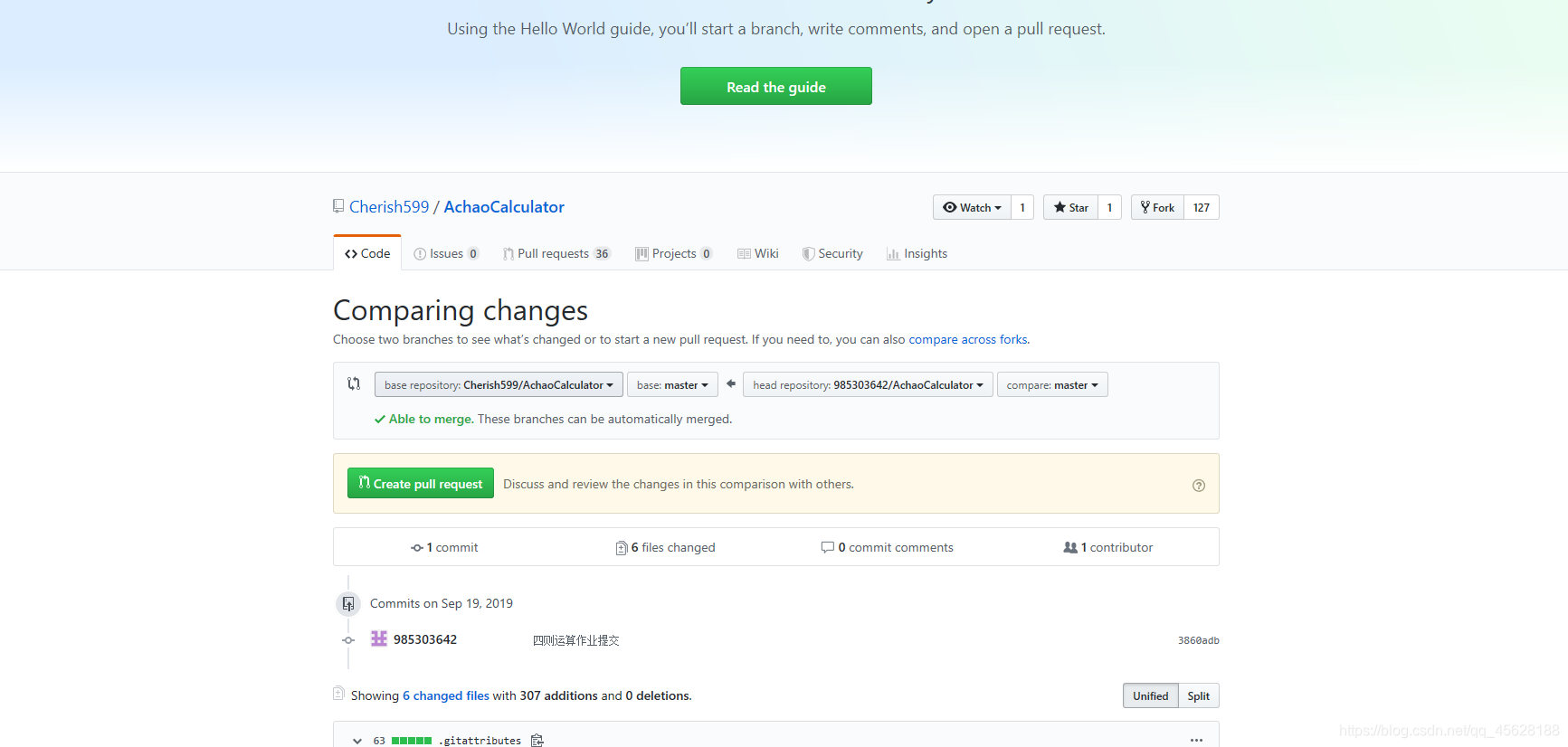Click the Comparing changes heading

click(461, 310)
